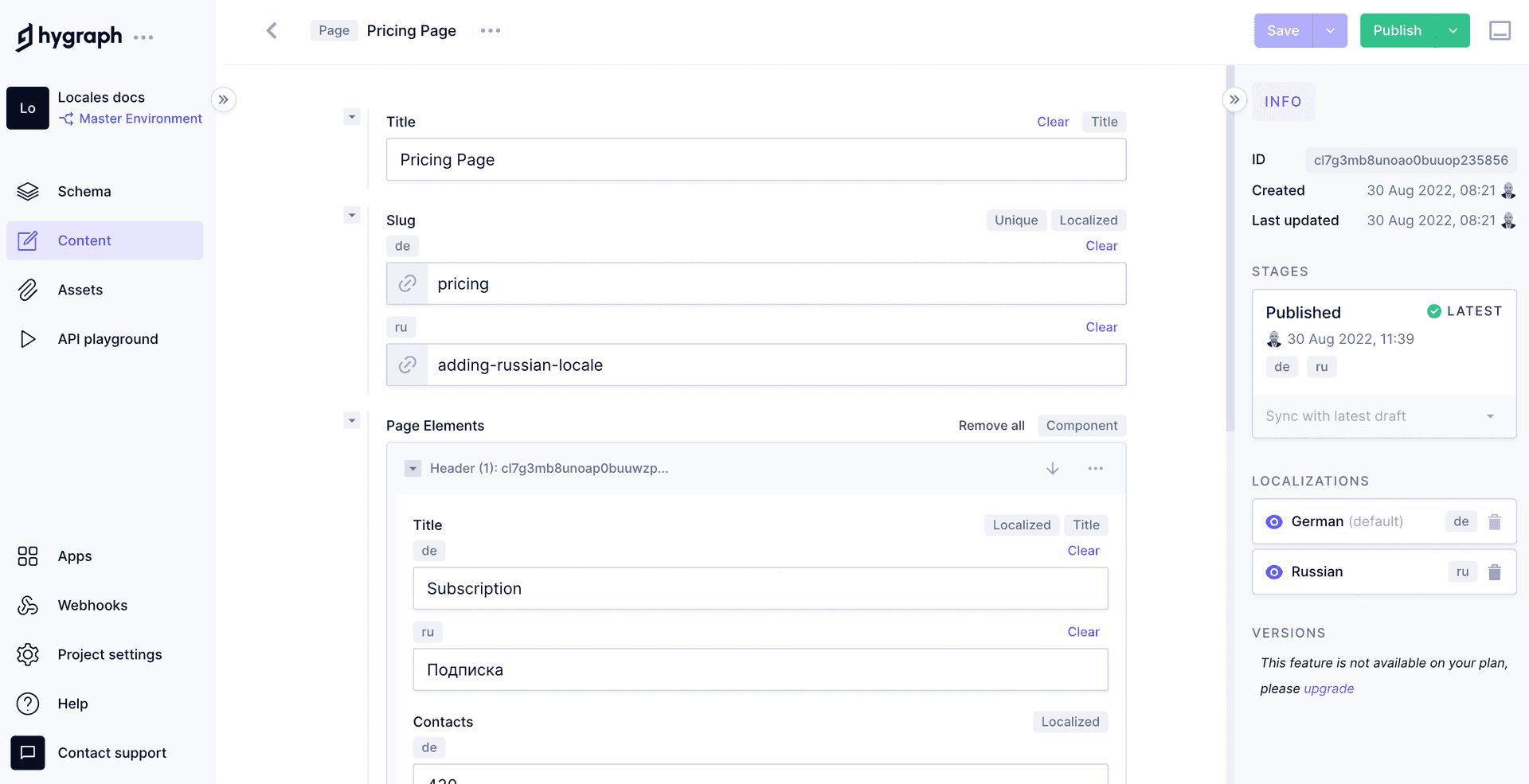1529x784 pixels.
Task: Follow the upgrade link
Action: [x=1328, y=688]
